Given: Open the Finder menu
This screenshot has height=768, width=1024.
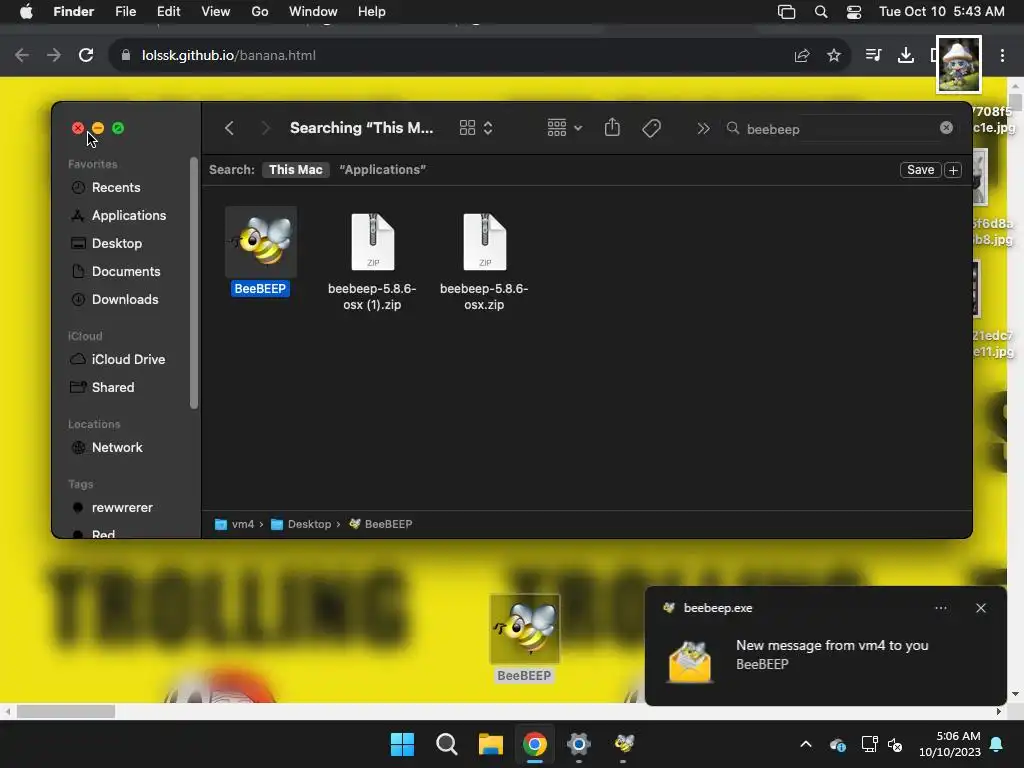Looking at the screenshot, I should pyautogui.click(x=74, y=12).
